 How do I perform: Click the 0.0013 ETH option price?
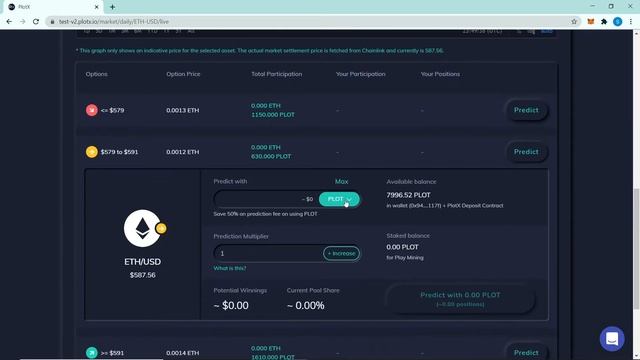pos(182,110)
